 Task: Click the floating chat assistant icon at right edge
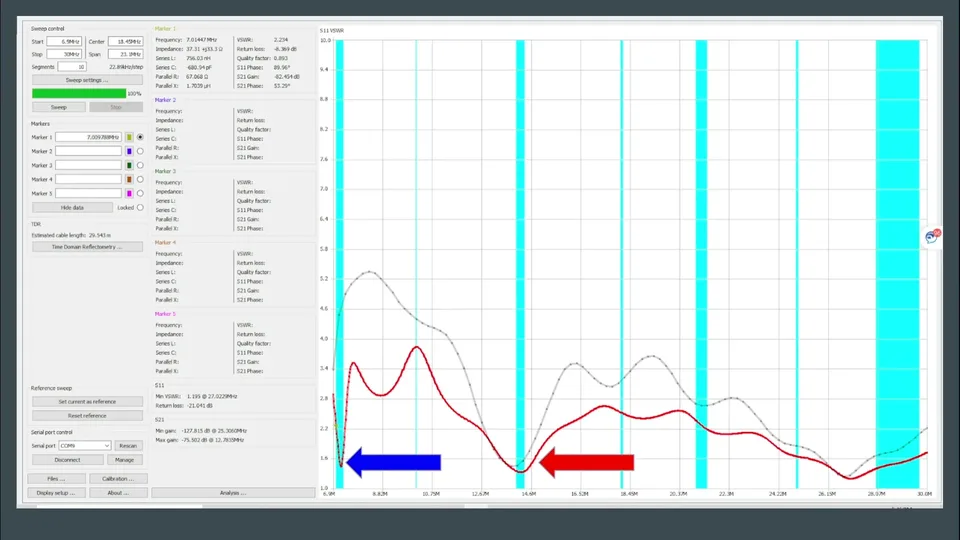click(932, 236)
